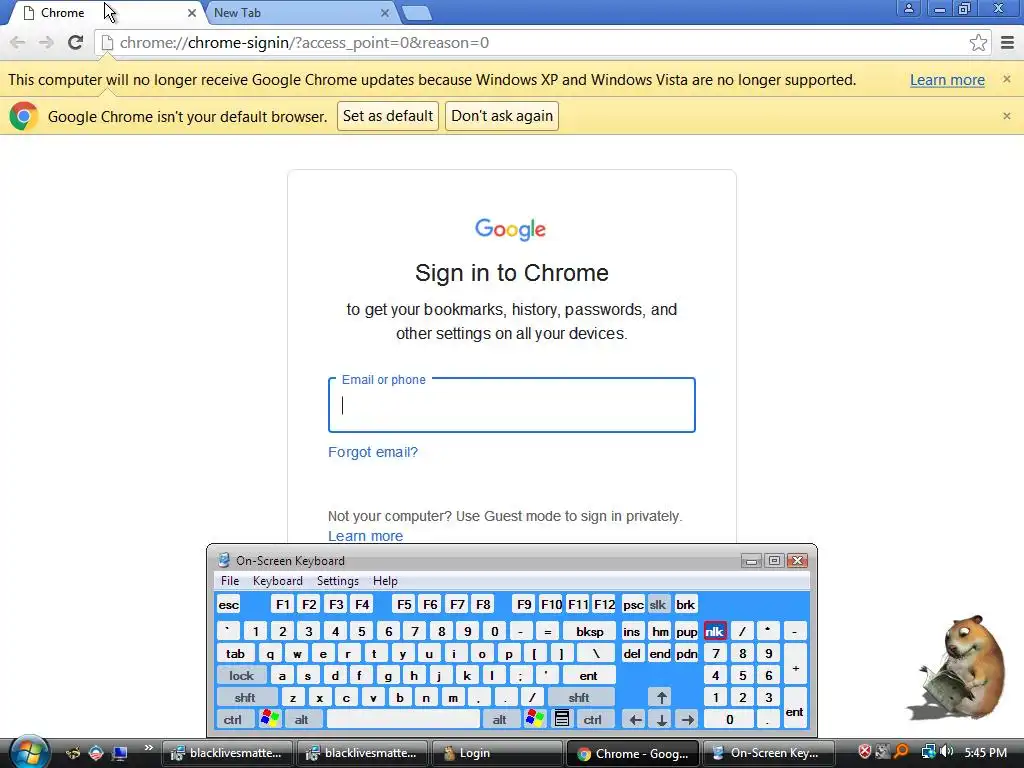Select On-Screen Key... taskbar button

coord(769,753)
